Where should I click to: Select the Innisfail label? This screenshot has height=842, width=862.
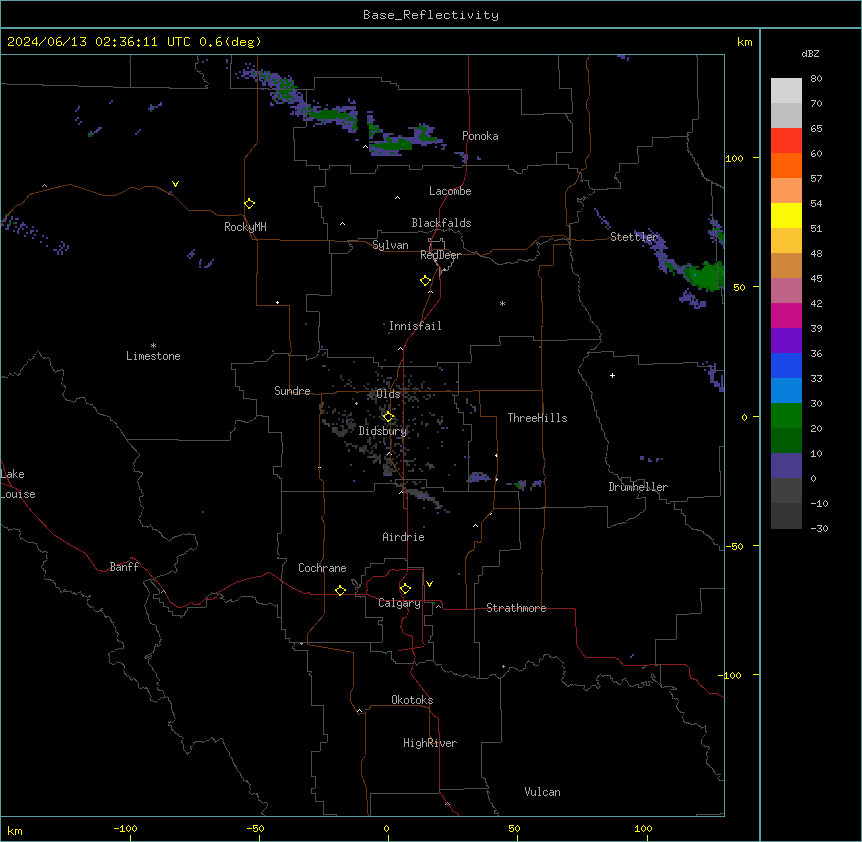coord(415,326)
